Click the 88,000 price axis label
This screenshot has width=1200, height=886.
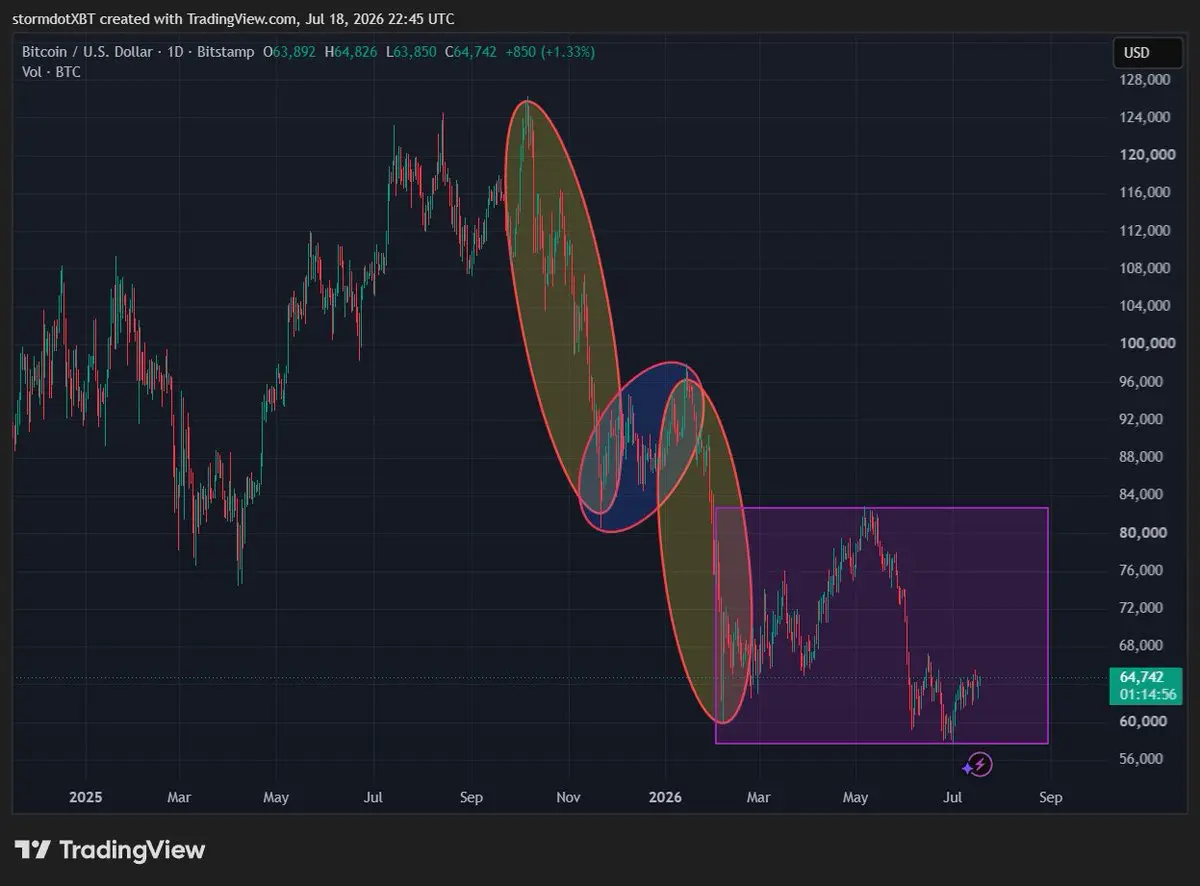1141,457
